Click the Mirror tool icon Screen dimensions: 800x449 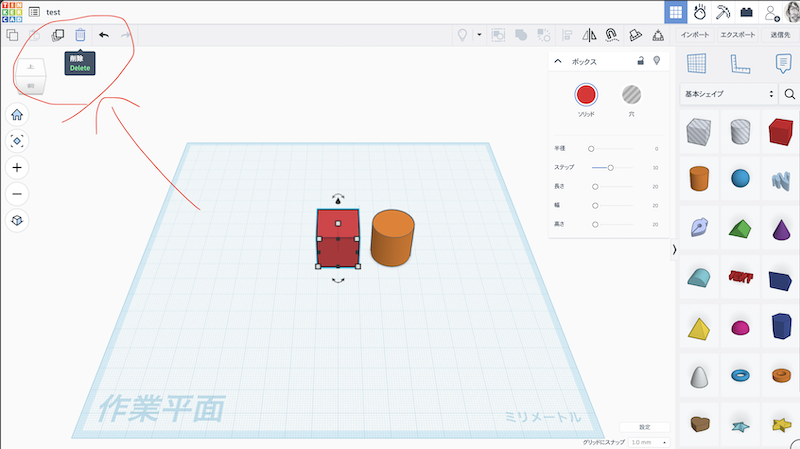tap(588, 35)
